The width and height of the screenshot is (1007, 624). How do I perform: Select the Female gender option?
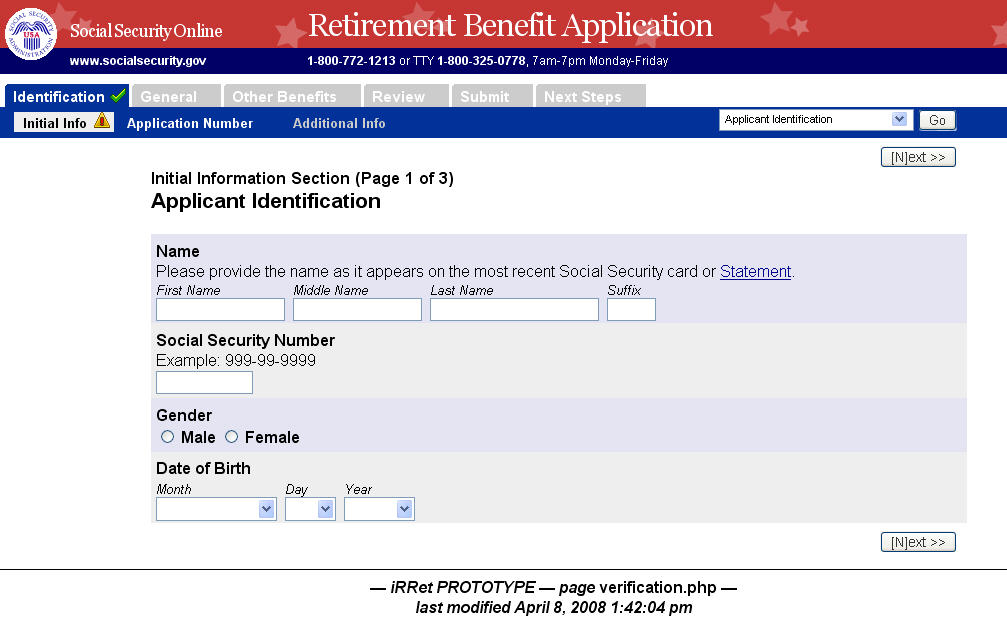[232, 437]
